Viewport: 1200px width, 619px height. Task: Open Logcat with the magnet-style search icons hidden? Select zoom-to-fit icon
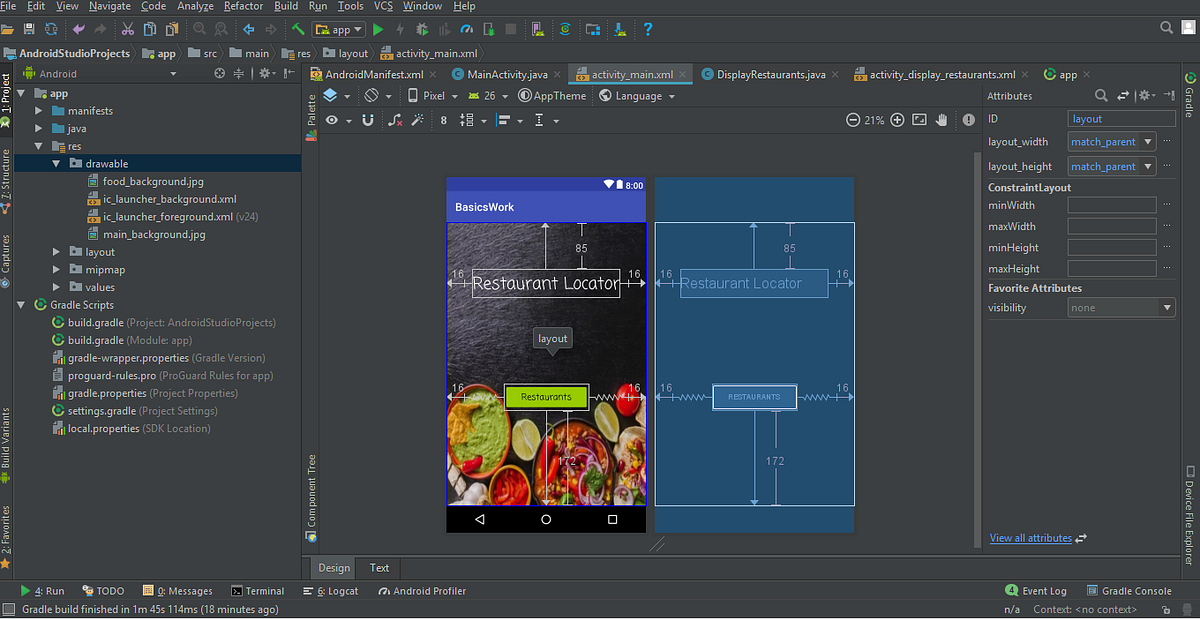coord(920,119)
